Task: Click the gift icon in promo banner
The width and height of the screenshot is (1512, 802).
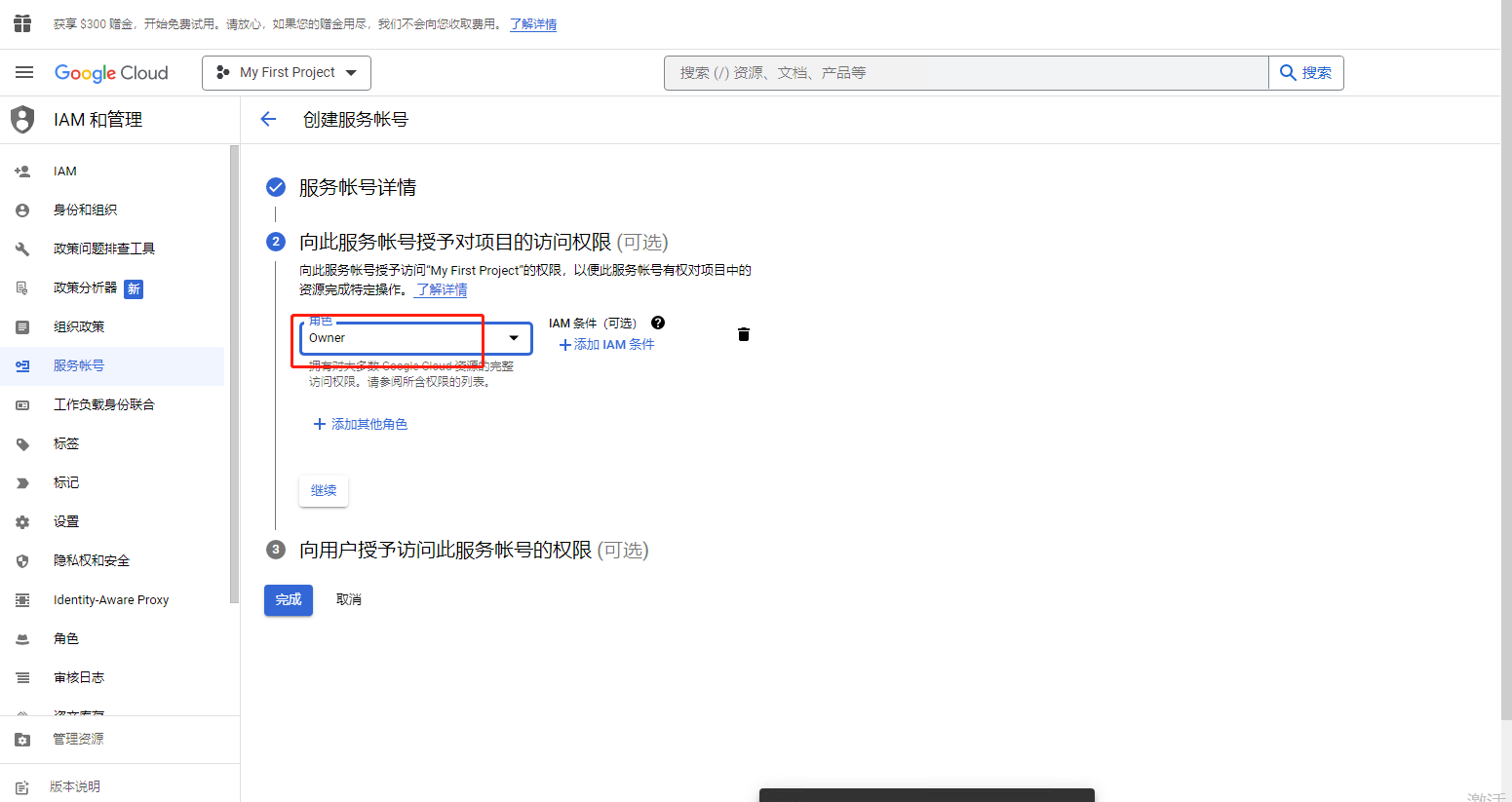Action: point(22,23)
